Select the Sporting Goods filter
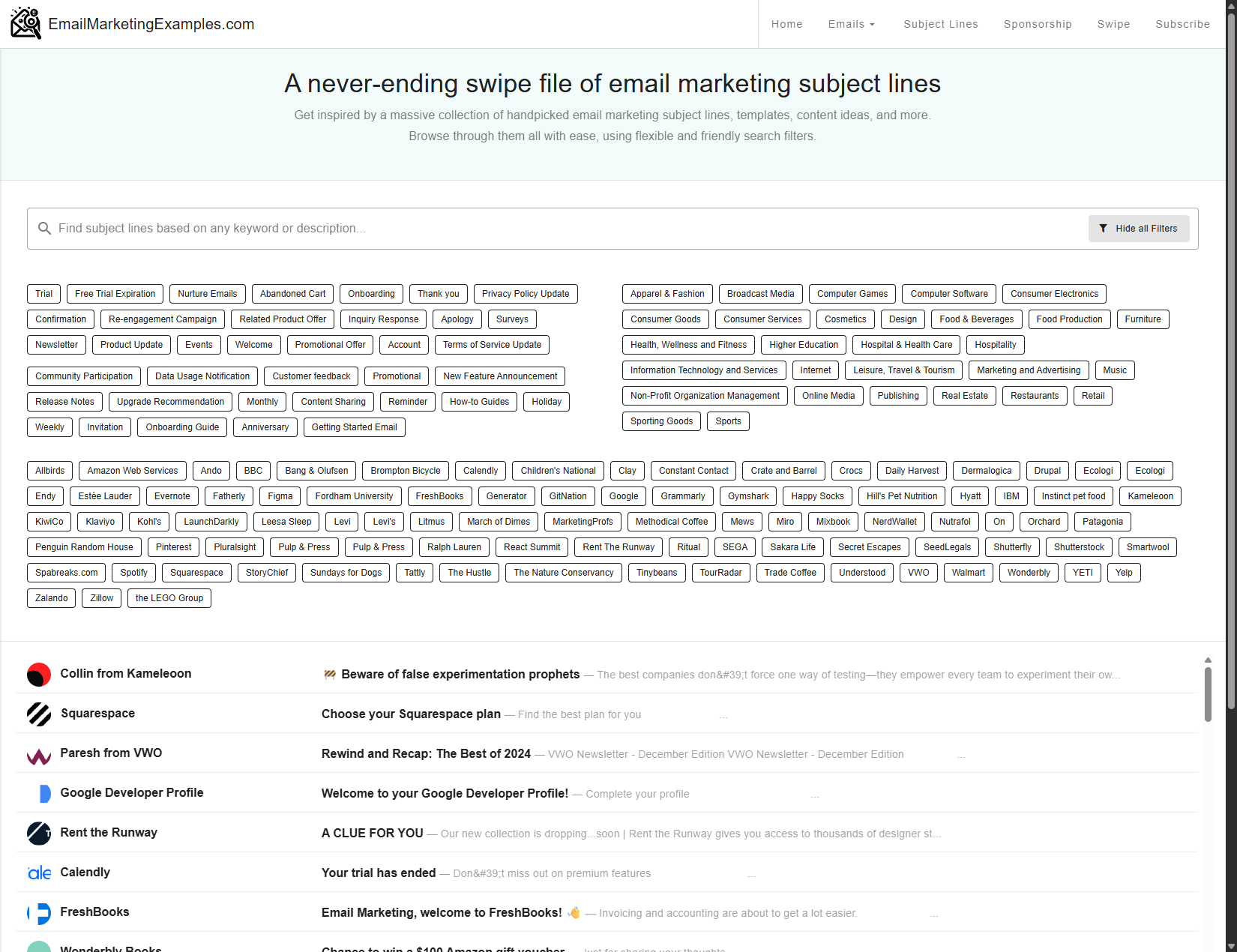This screenshot has height=952, width=1237. click(661, 421)
